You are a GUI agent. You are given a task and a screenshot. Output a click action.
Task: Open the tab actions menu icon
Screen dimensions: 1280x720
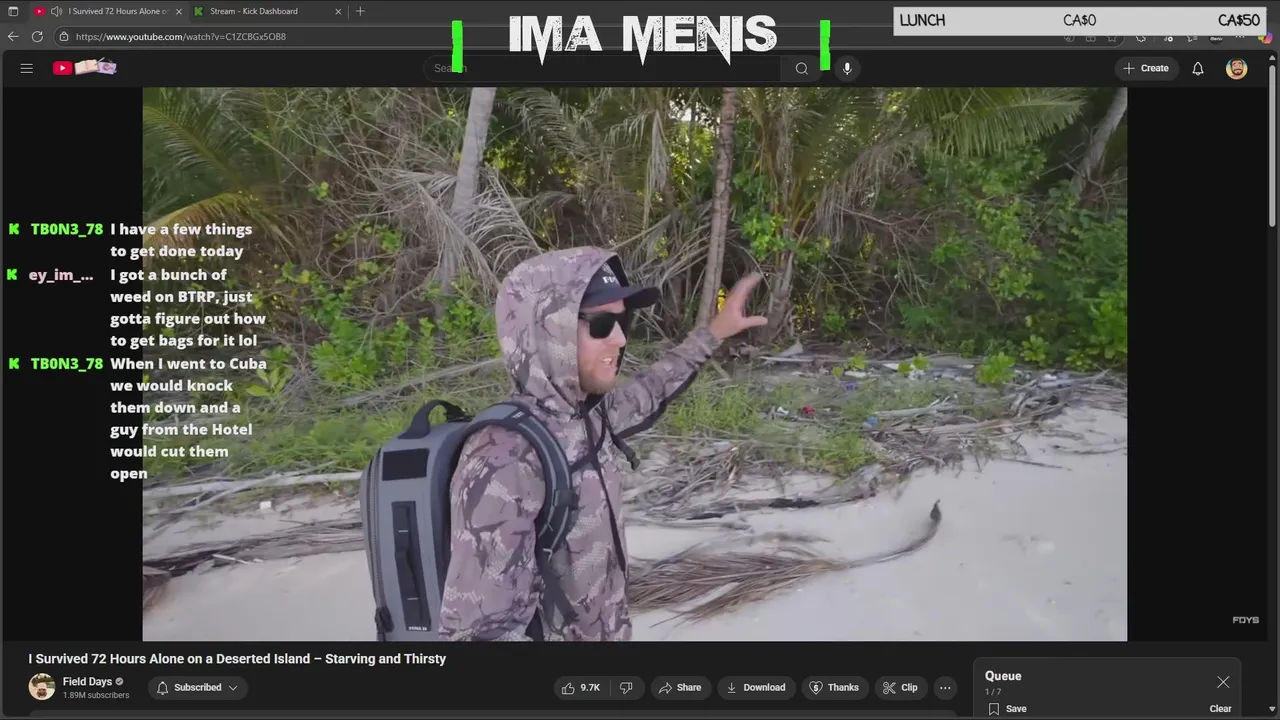coord(13,11)
